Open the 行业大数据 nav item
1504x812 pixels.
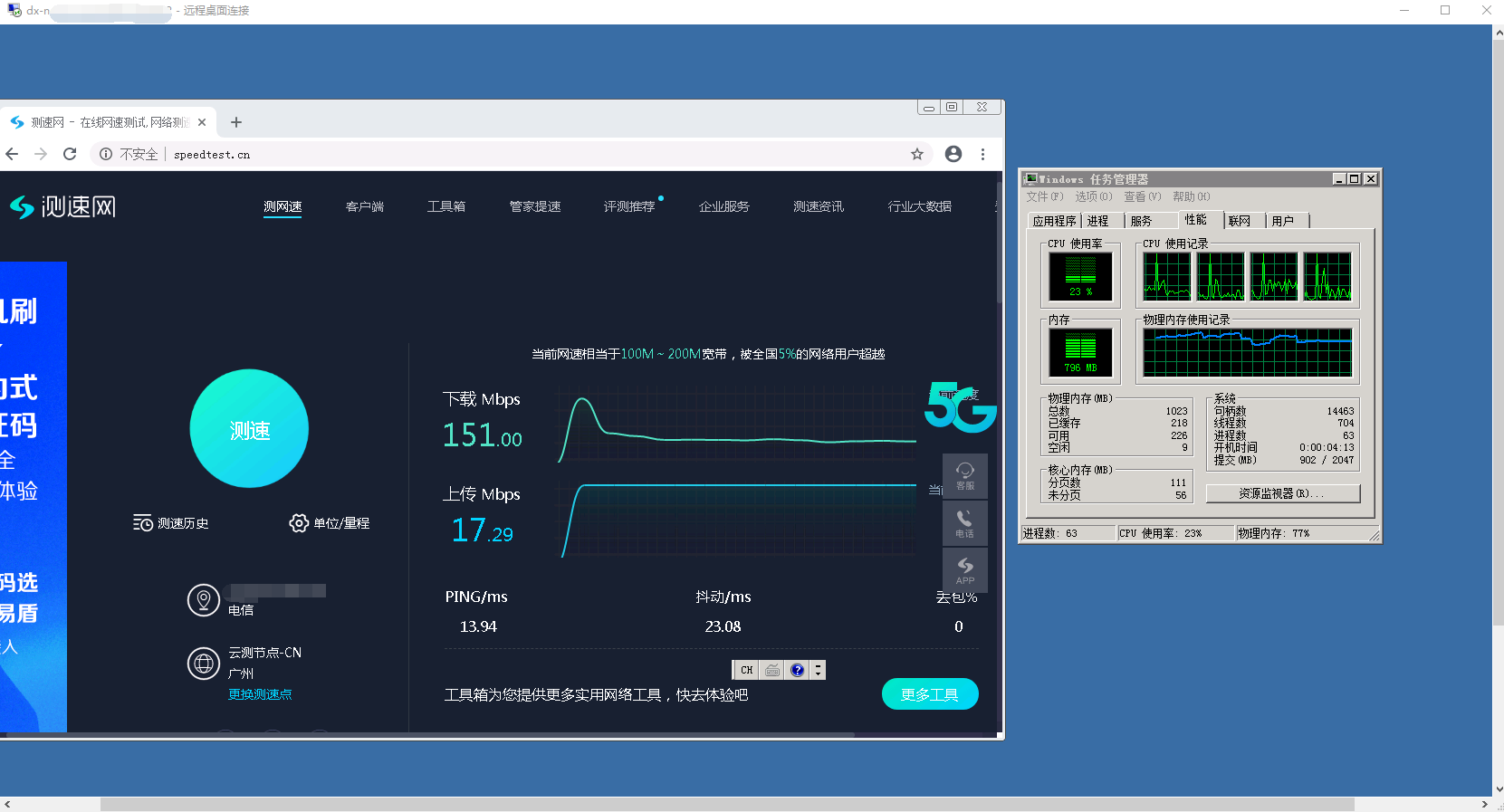click(920, 206)
